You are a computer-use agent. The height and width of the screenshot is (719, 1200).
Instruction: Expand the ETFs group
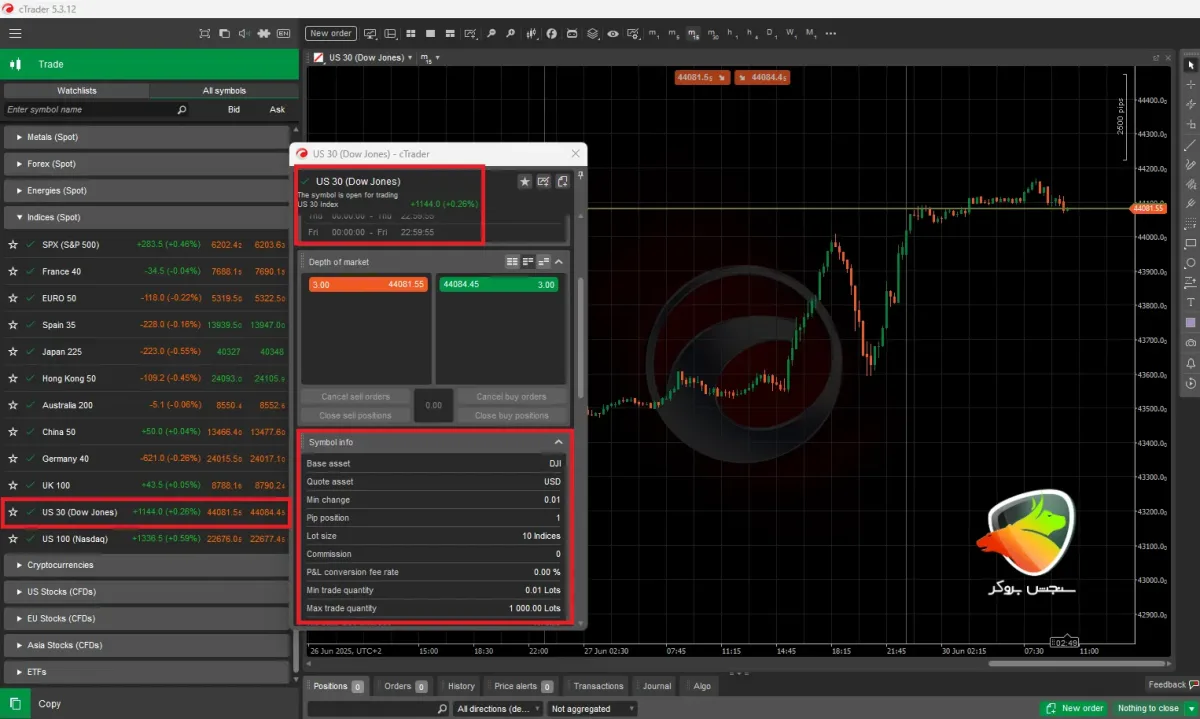147,672
